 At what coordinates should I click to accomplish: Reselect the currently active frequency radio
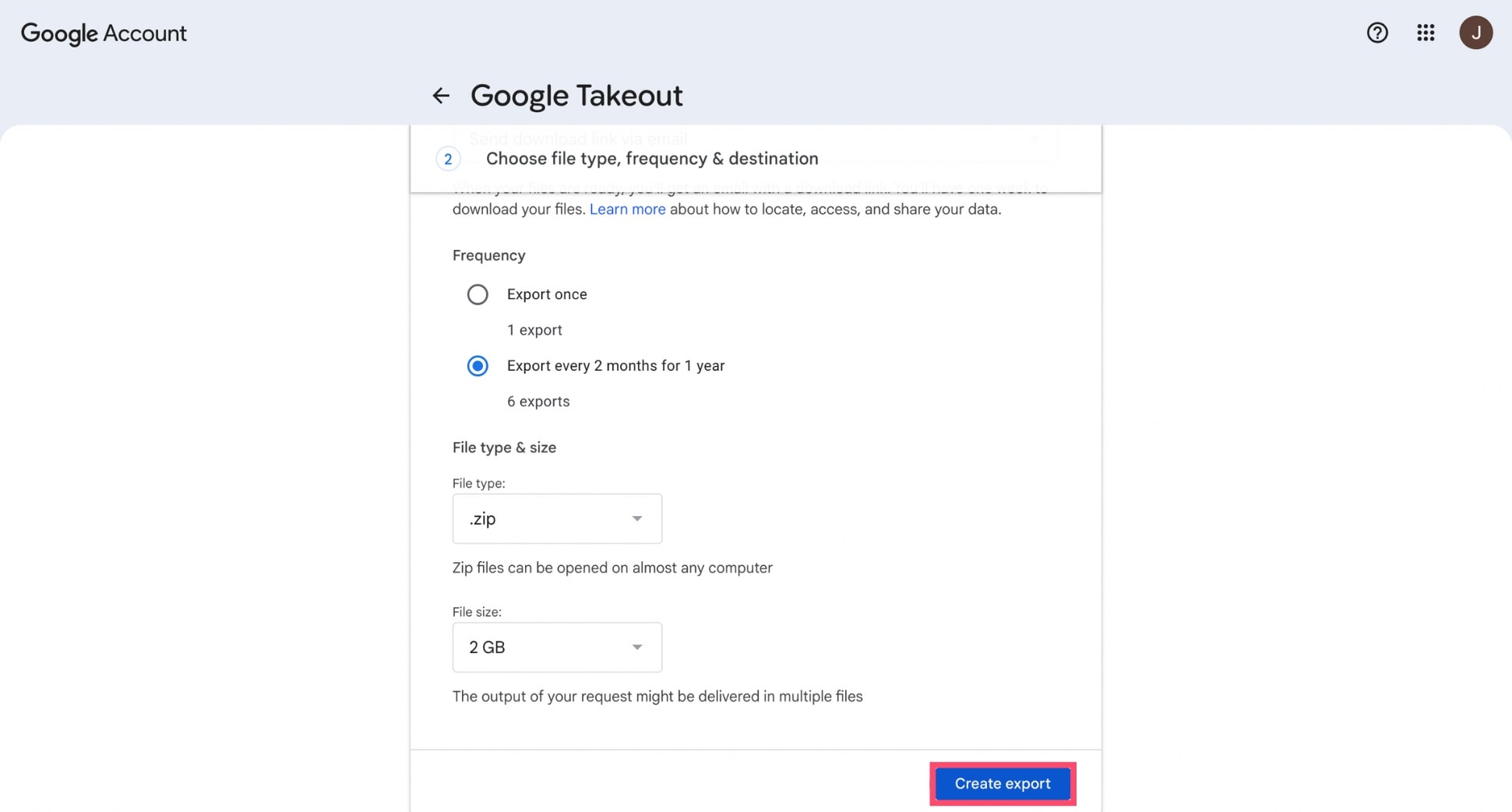[x=478, y=365]
